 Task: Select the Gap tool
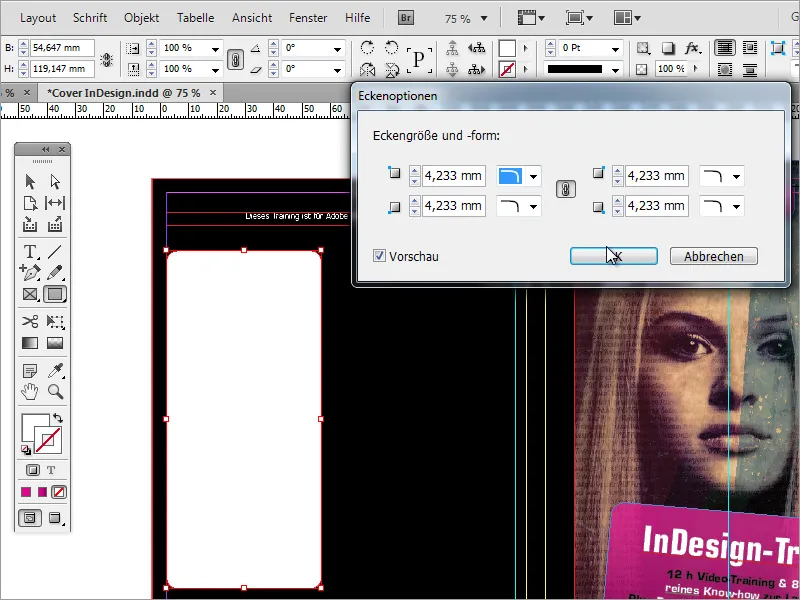coord(55,203)
